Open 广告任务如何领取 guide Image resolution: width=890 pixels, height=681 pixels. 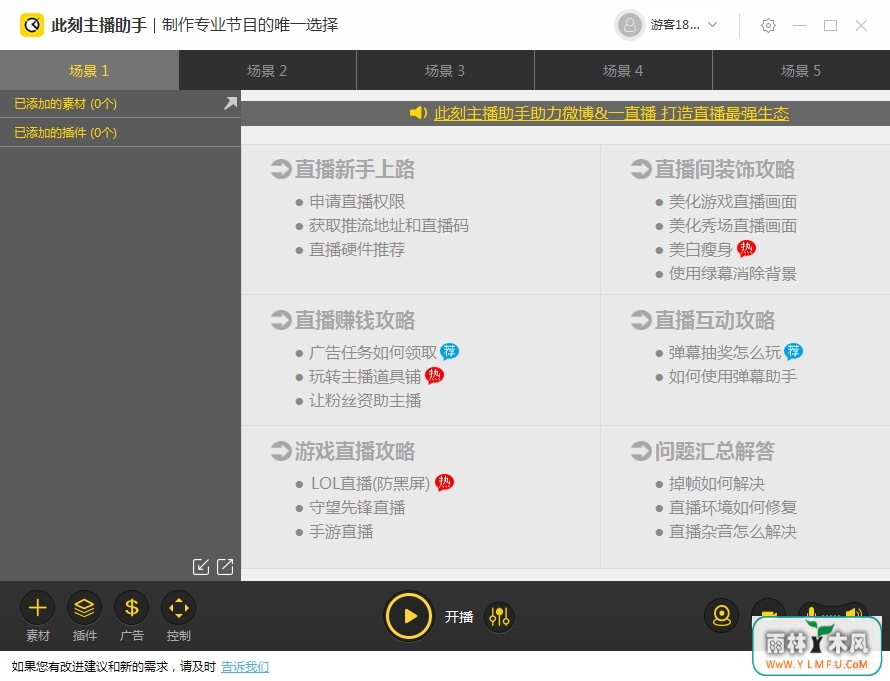(373, 352)
